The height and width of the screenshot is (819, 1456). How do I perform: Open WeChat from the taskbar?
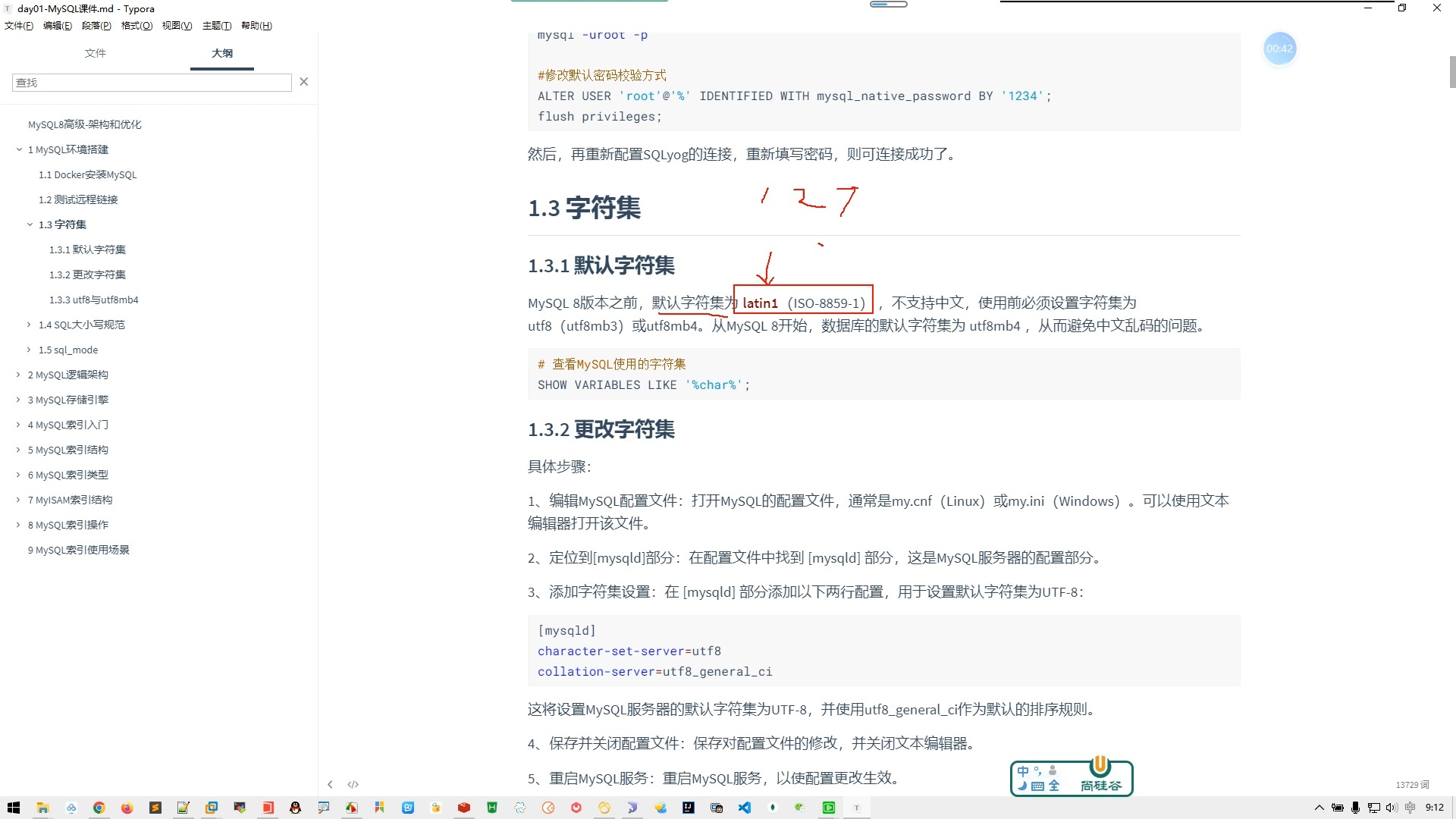(800, 808)
